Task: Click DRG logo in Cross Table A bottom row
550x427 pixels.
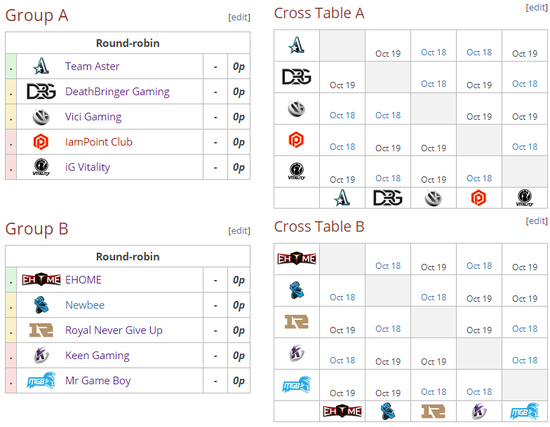Action: point(388,198)
